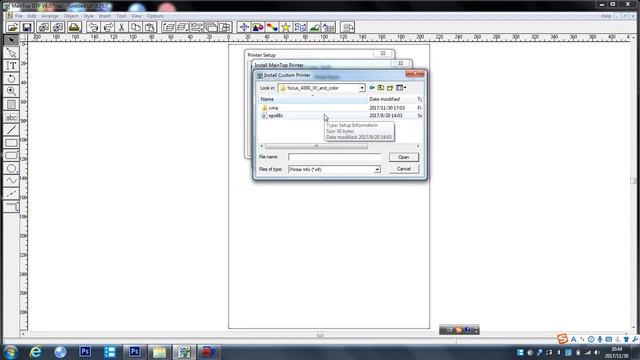Select the node edit tool
The width and height of the screenshot is (640, 360).
[11, 53]
